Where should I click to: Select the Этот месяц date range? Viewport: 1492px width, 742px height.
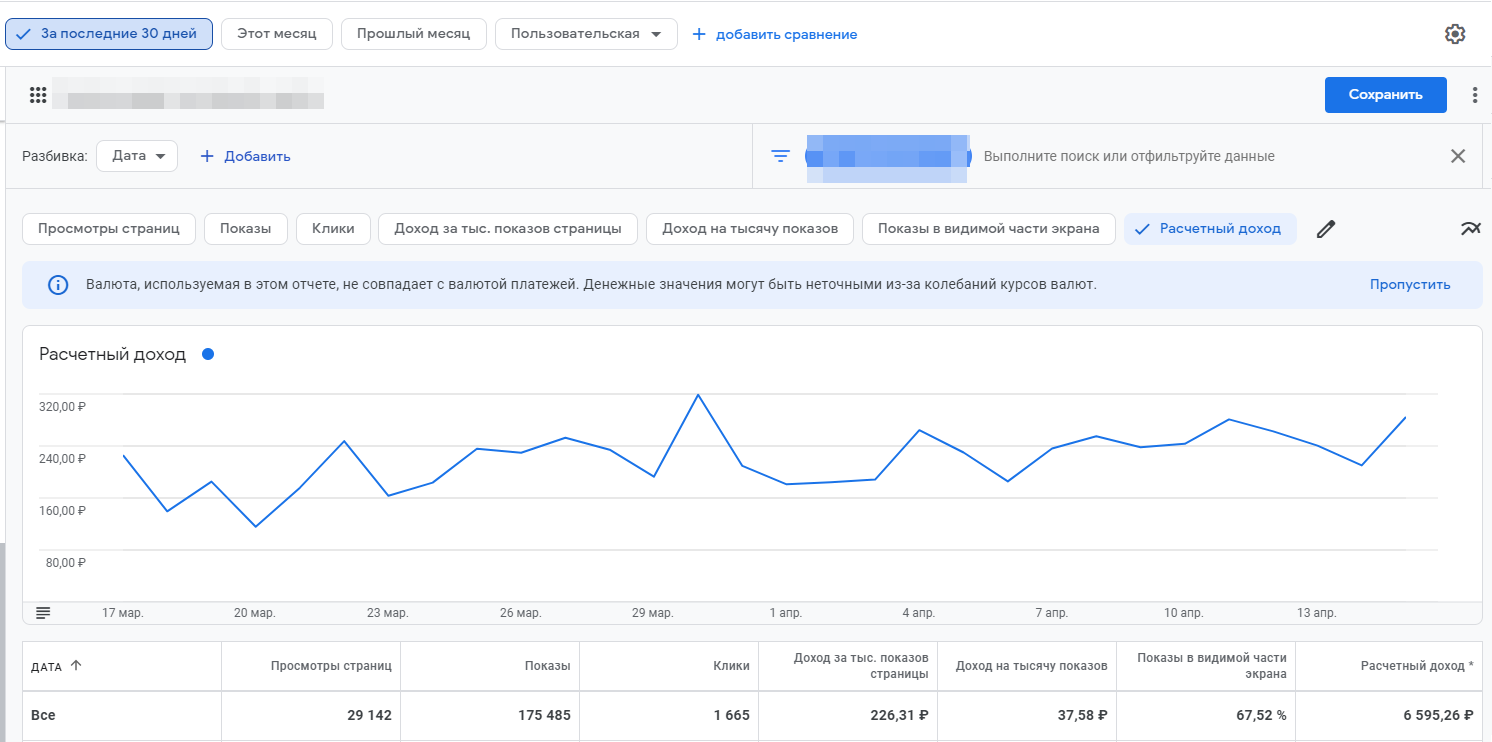pyautogui.click(x=276, y=34)
